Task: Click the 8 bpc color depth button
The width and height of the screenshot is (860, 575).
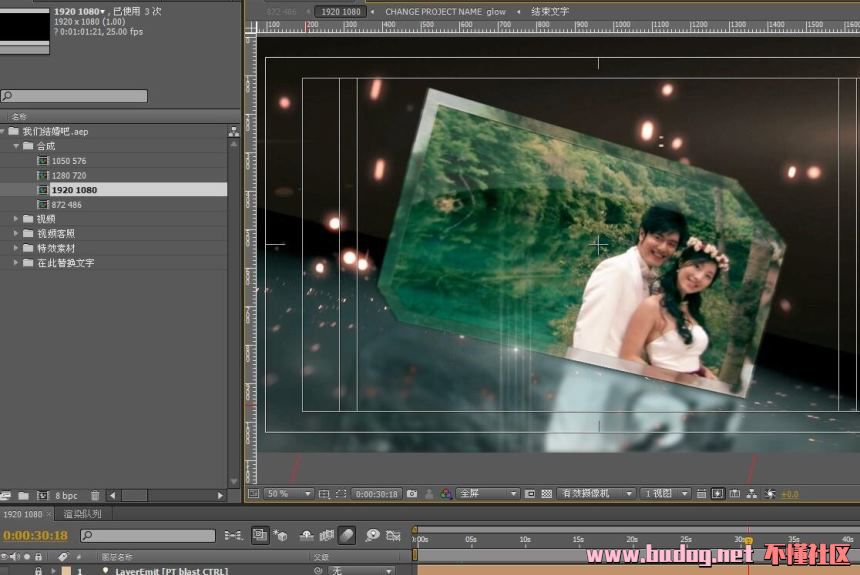Action: 66,495
